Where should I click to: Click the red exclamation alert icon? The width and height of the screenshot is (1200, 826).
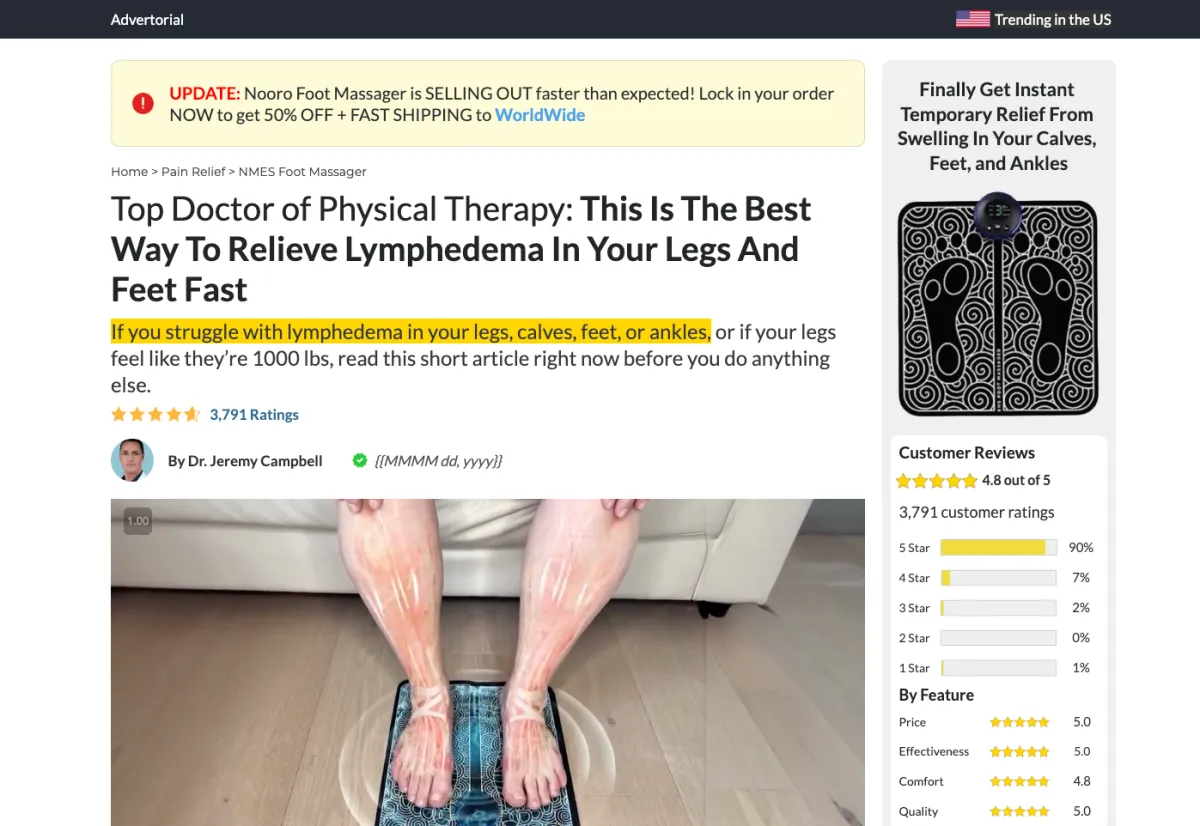[x=143, y=103]
